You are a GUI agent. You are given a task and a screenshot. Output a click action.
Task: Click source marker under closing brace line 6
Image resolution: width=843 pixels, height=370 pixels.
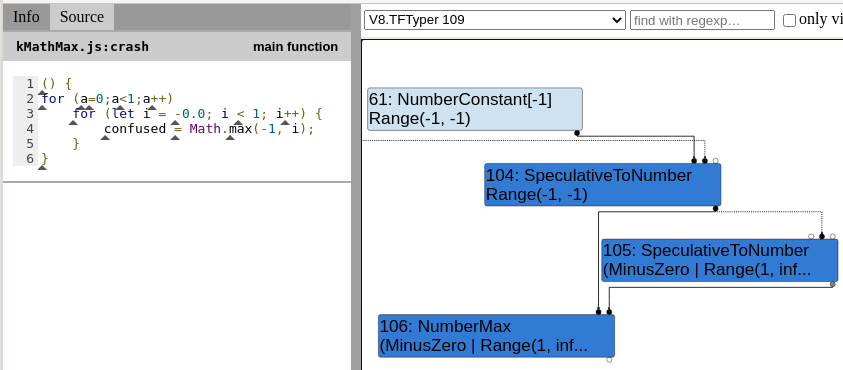click(42, 168)
